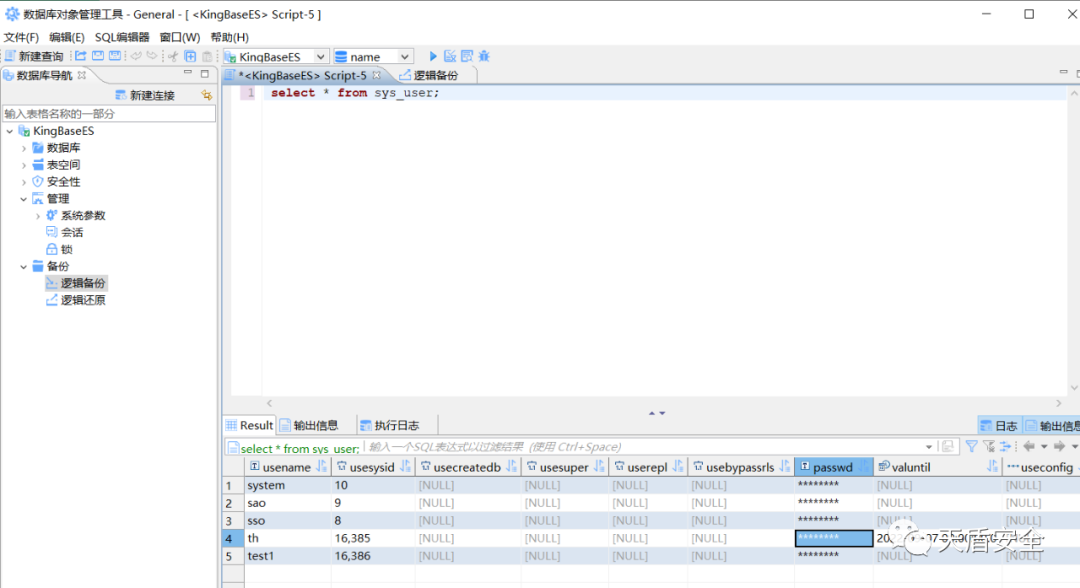Click the link-with-editor arrows icon in navigator

(207, 95)
